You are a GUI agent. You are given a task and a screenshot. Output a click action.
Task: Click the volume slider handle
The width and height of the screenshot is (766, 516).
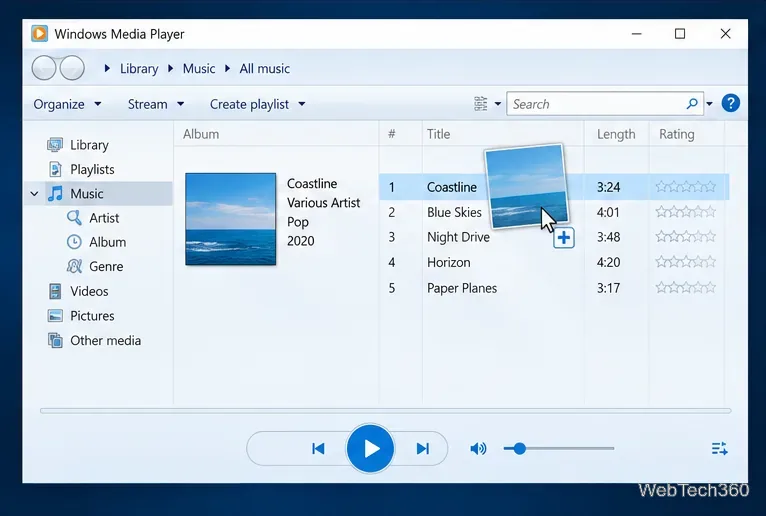(520, 448)
